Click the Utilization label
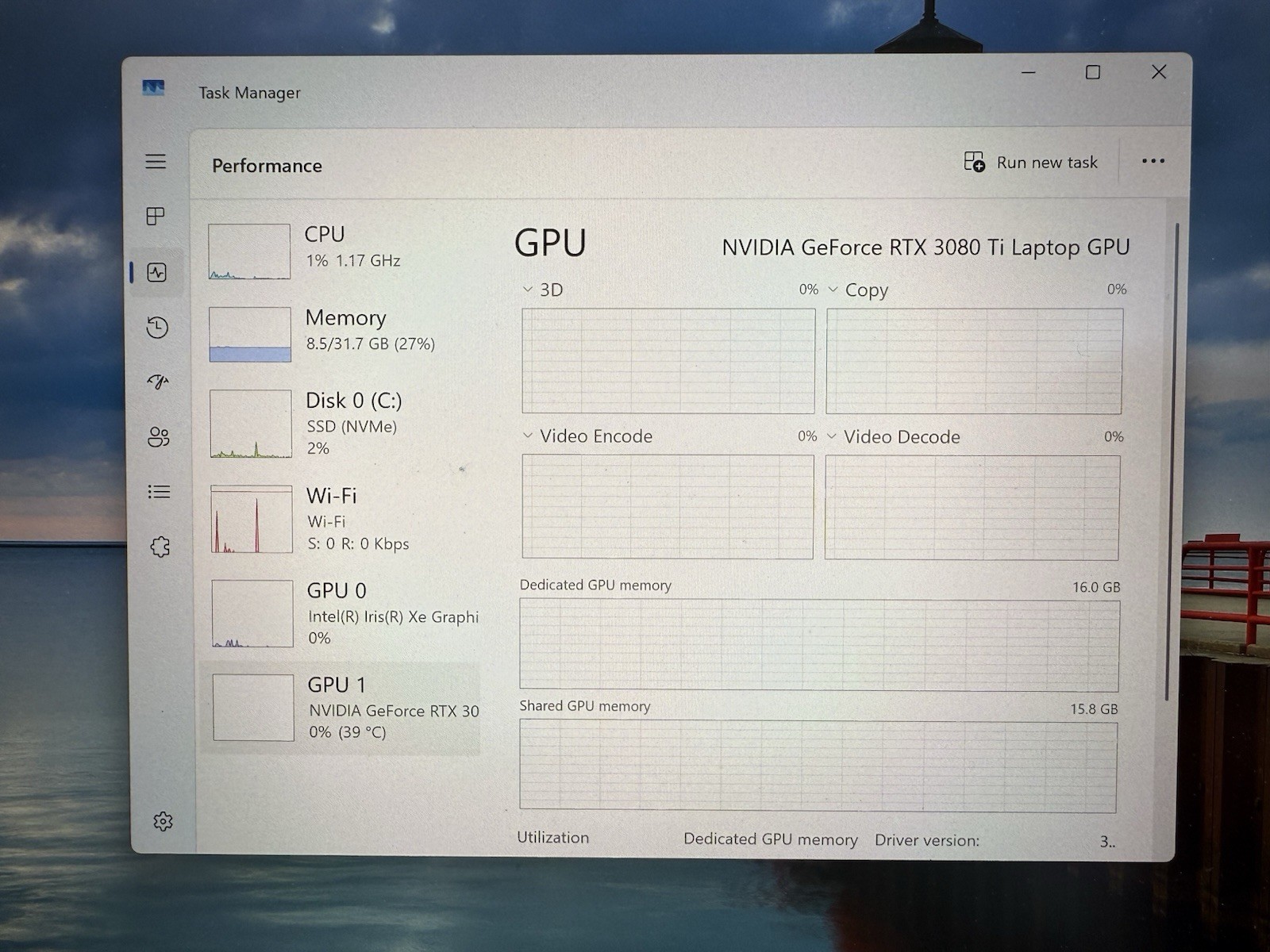This screenshot has width=1270, height=952. [x=553, y=838]
